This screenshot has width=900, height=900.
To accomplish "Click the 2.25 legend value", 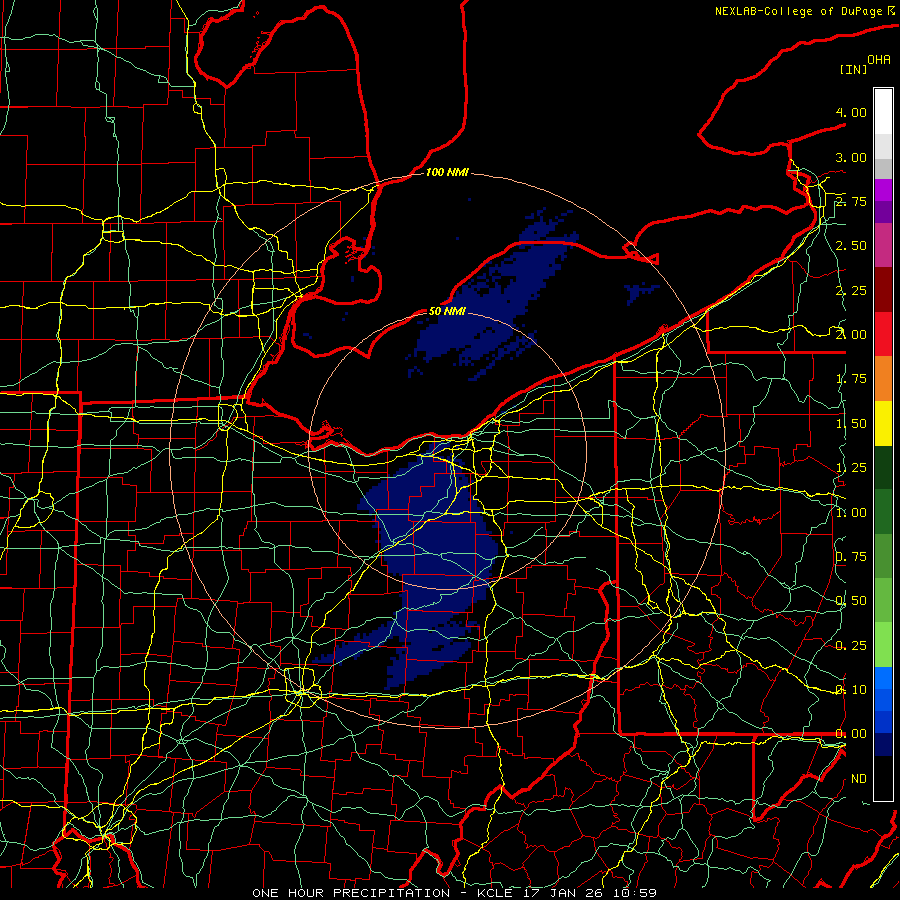I will 851,290.
